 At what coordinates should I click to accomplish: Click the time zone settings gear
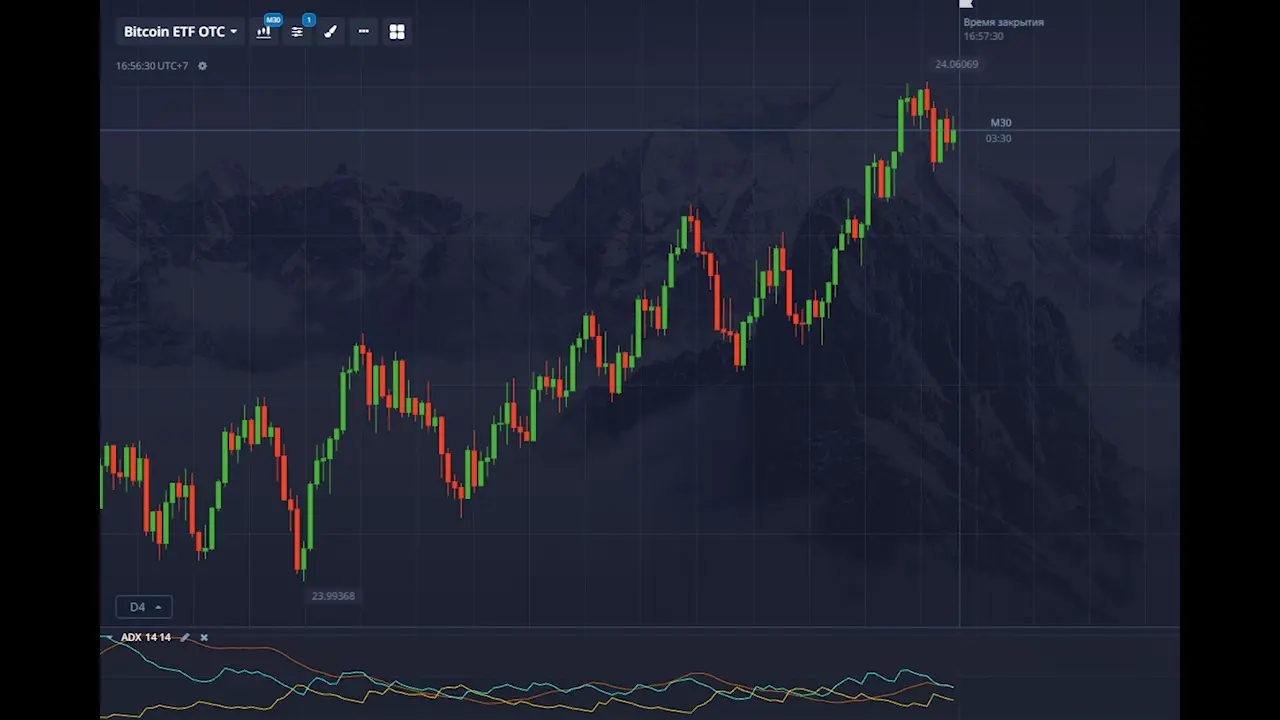click(202, 66)
